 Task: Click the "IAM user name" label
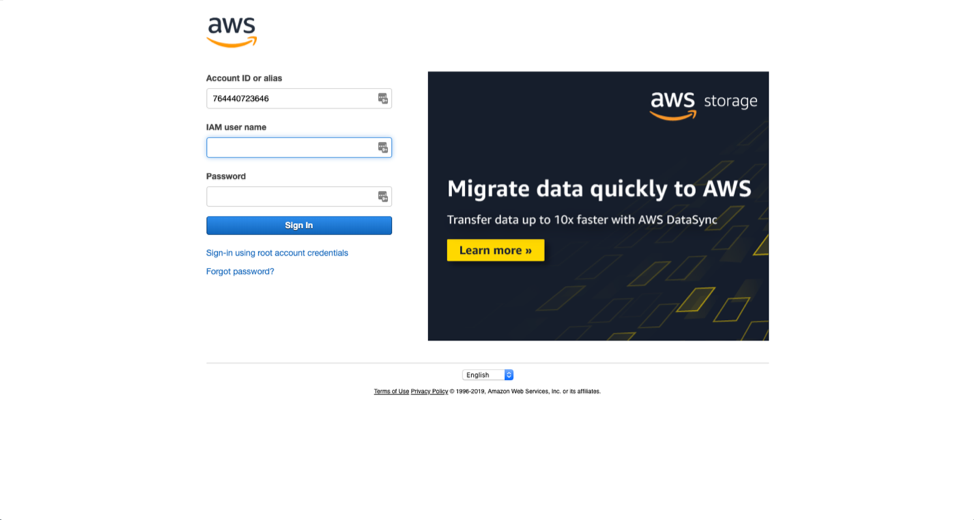(x=236, y=127)
